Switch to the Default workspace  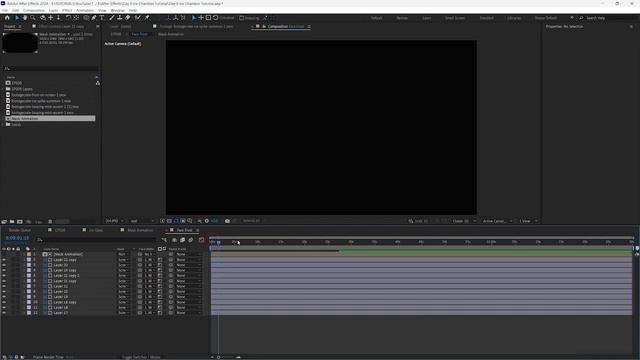pyautogui.click(x=376, y=18)
